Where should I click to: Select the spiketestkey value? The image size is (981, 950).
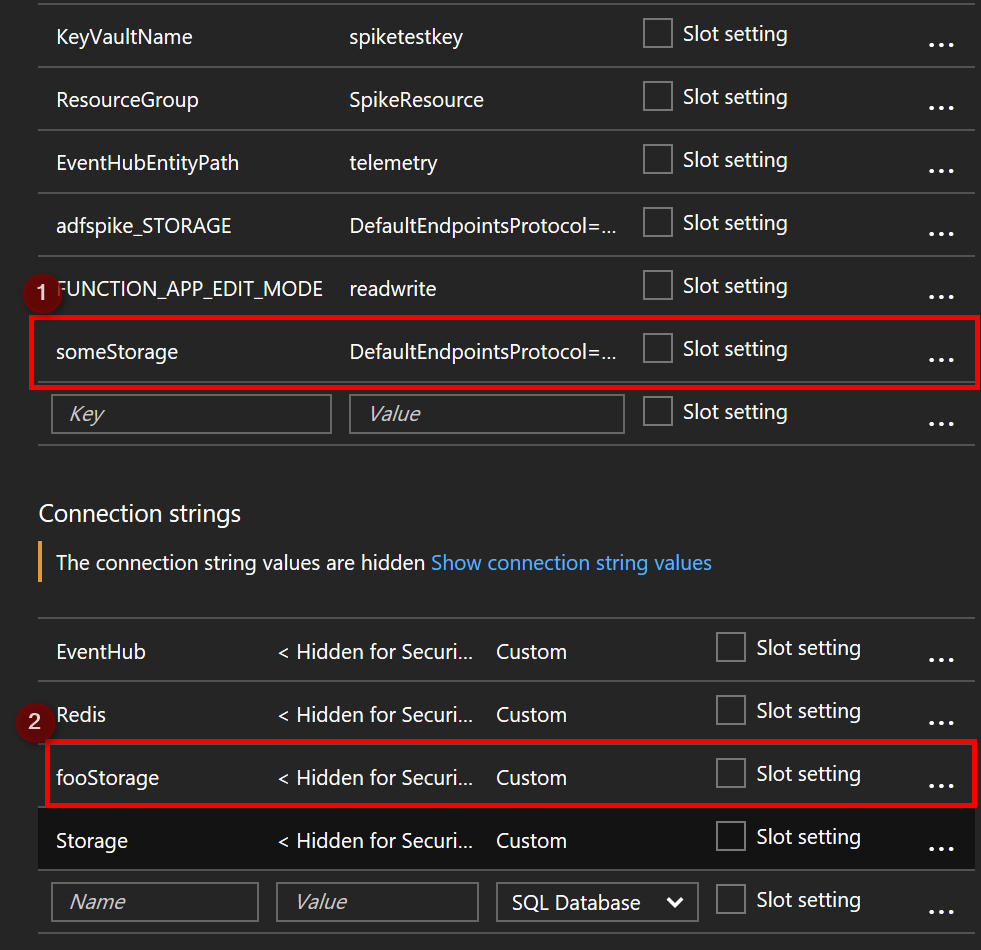tap(406, 37)
